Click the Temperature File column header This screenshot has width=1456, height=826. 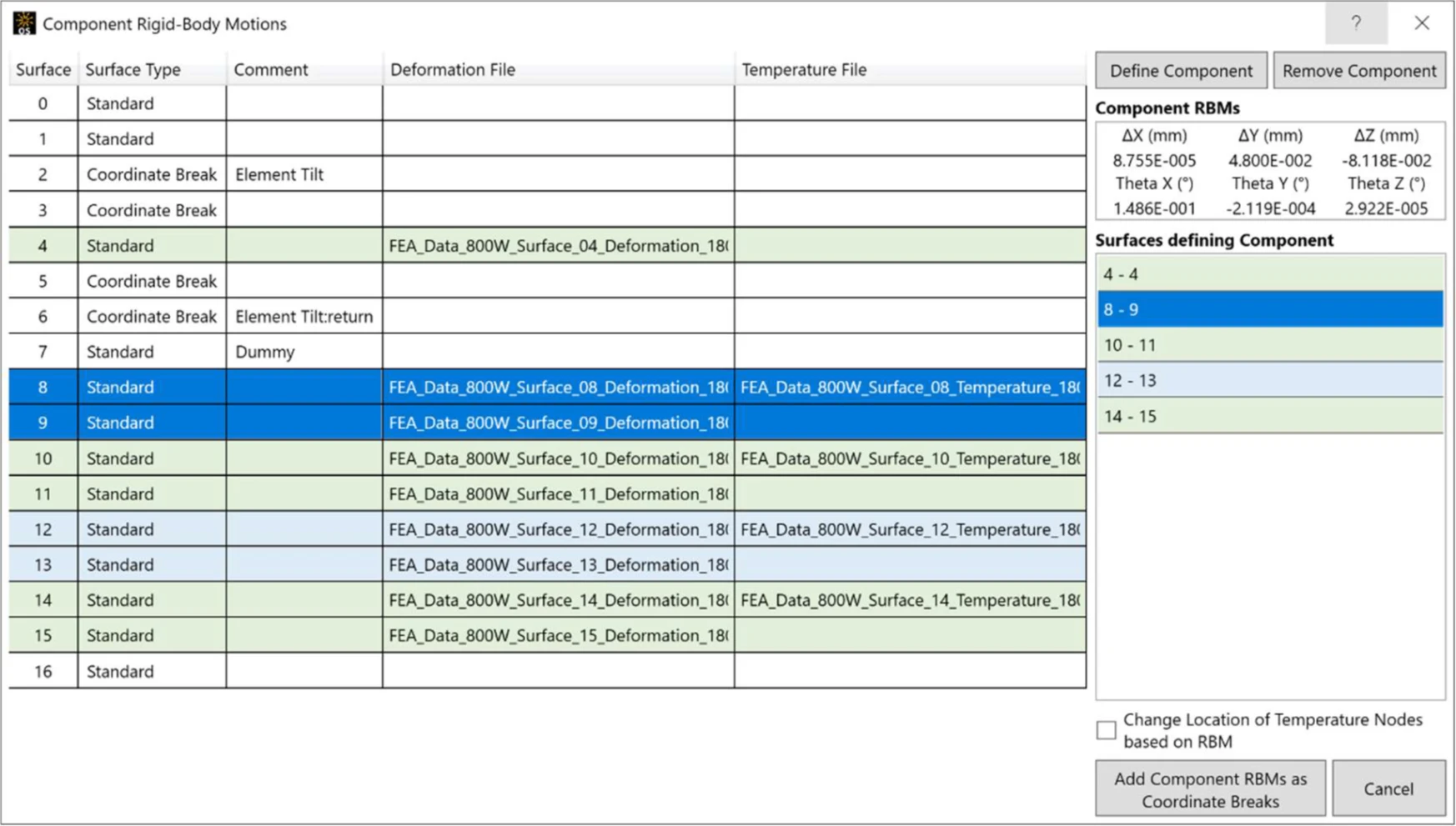[x=911, y=69]
